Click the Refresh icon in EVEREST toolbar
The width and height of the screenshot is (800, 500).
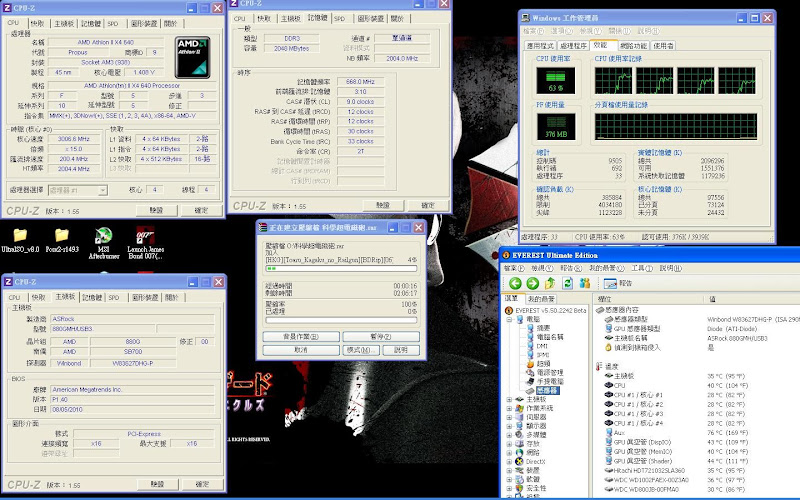568,283
